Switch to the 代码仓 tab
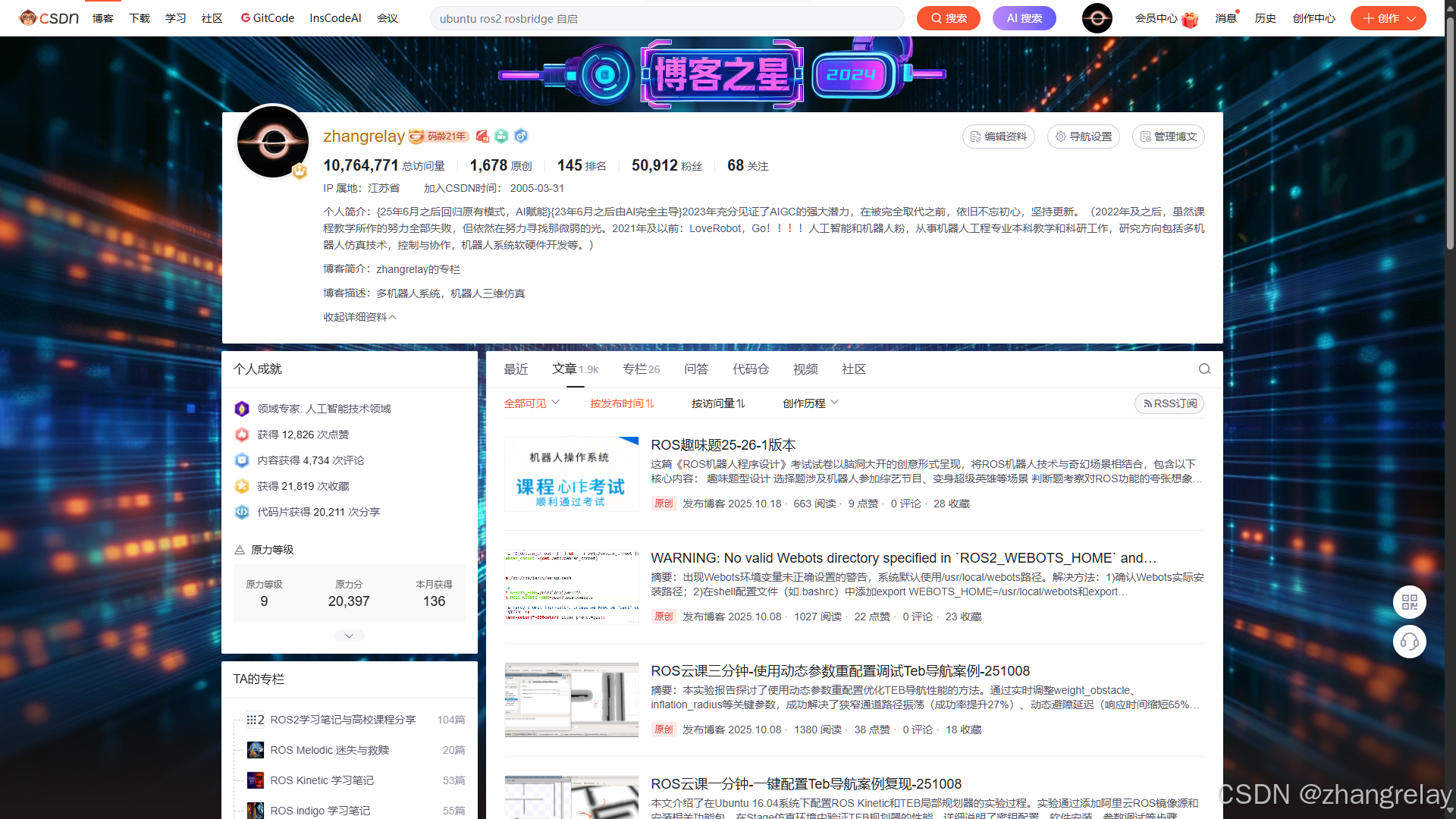This screenshot has width=1456, height=819. click(750, 369)
